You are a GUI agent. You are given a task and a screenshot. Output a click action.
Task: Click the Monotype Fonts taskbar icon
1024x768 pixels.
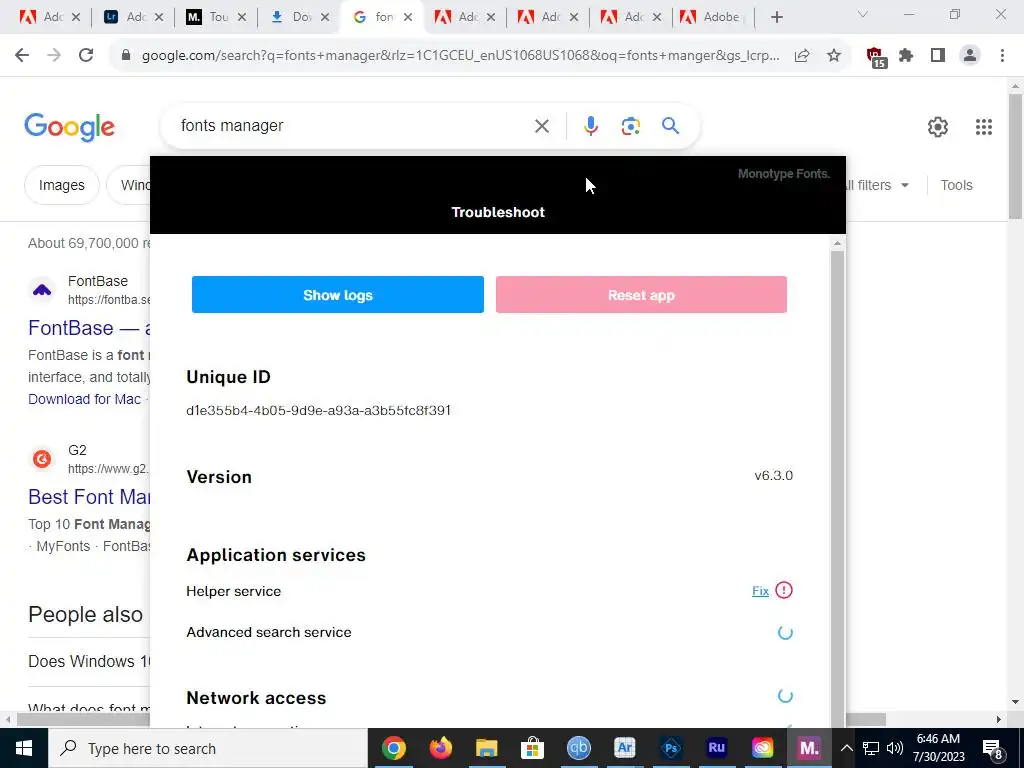808,748
